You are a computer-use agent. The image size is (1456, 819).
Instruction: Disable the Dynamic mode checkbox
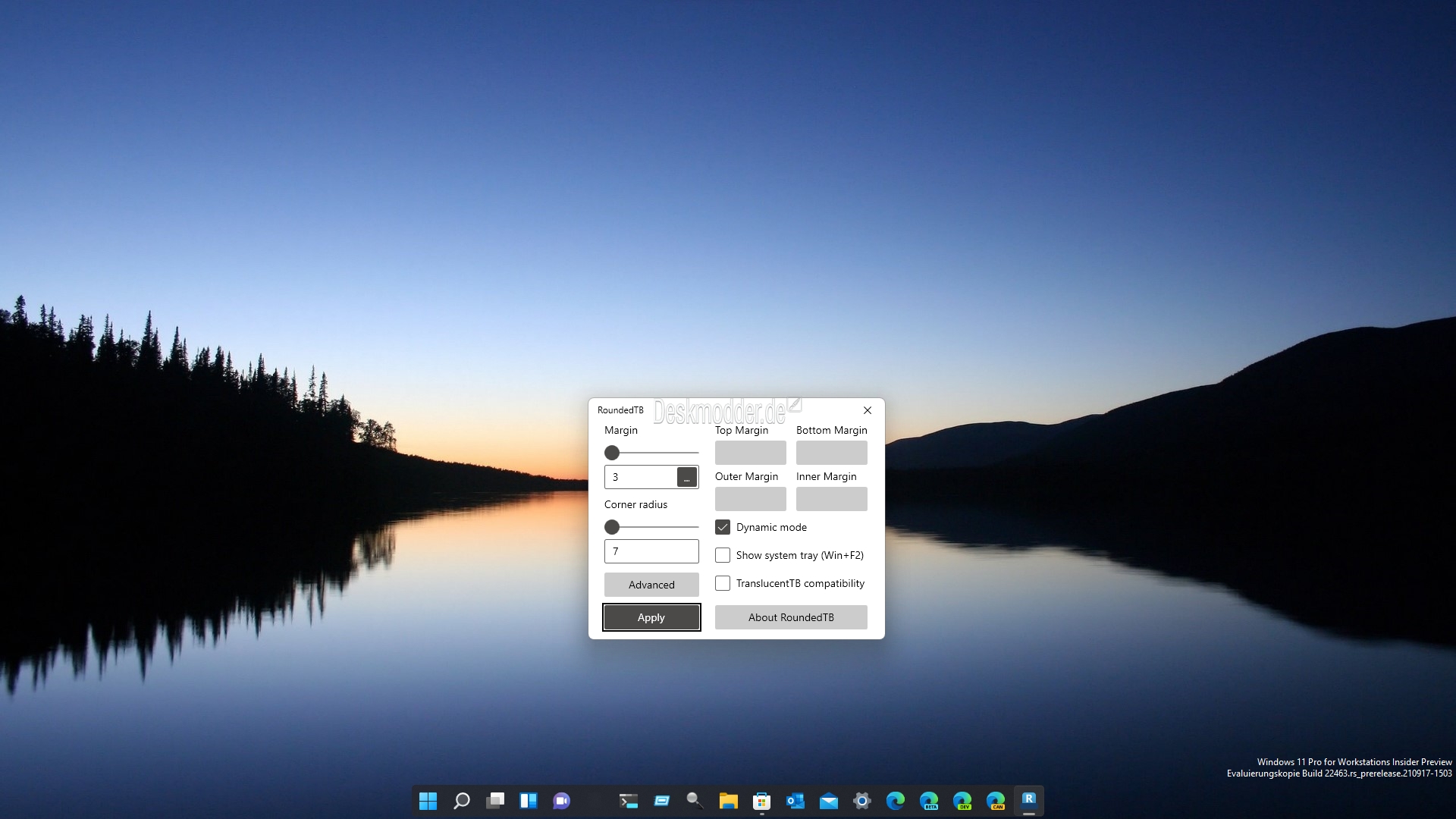coord(723,527)
